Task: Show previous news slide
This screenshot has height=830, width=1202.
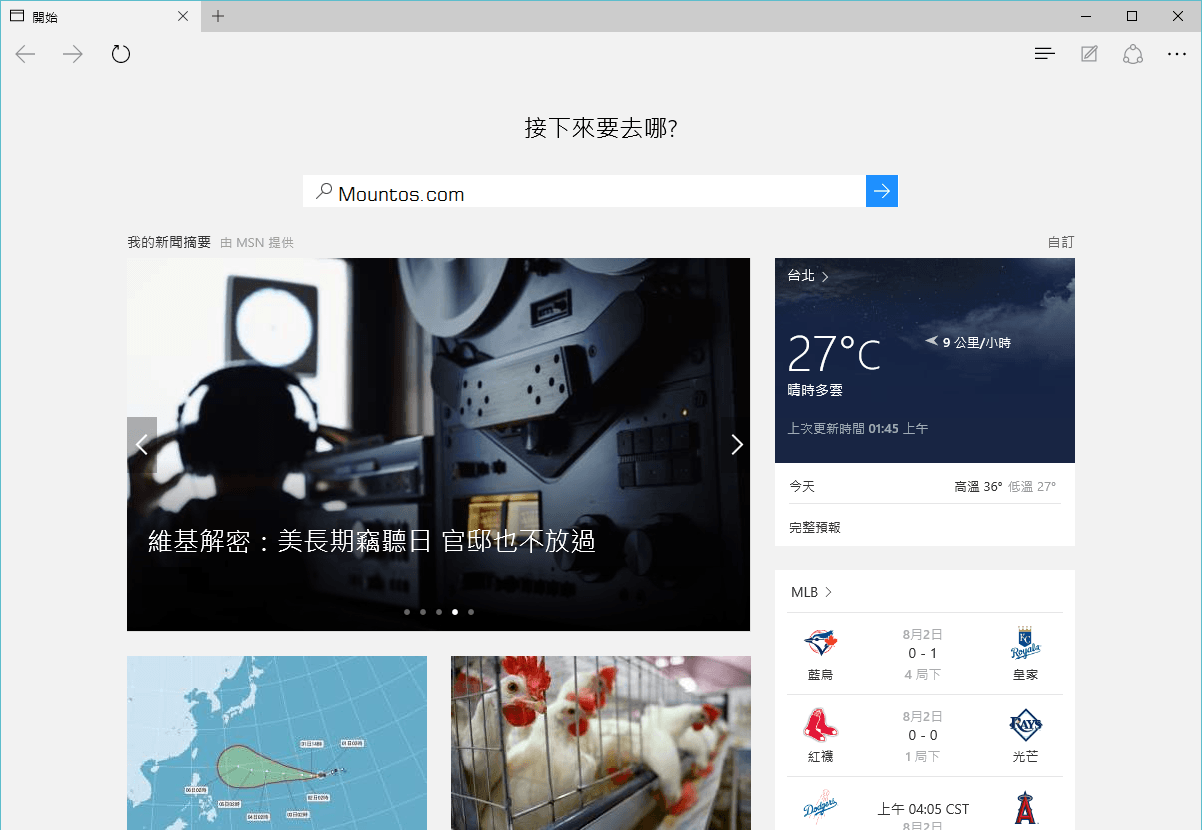Action: (x=142, y=444)
